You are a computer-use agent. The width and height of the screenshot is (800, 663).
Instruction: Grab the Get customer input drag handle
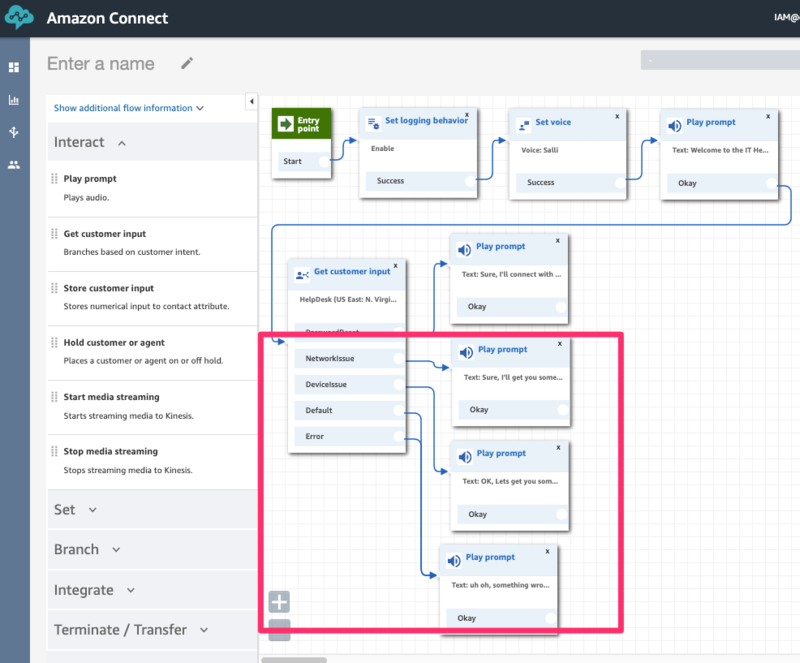point(54,234)
